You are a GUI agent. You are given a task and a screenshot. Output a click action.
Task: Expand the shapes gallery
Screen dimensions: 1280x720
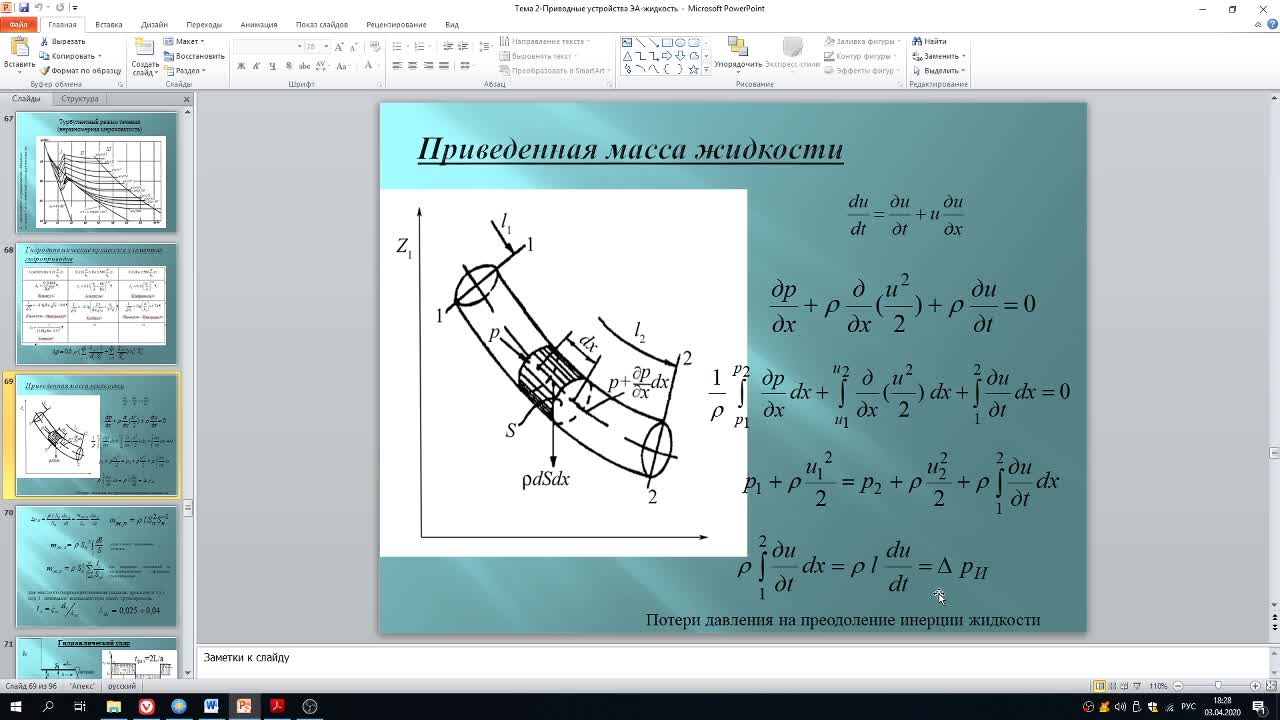(706, 69)
